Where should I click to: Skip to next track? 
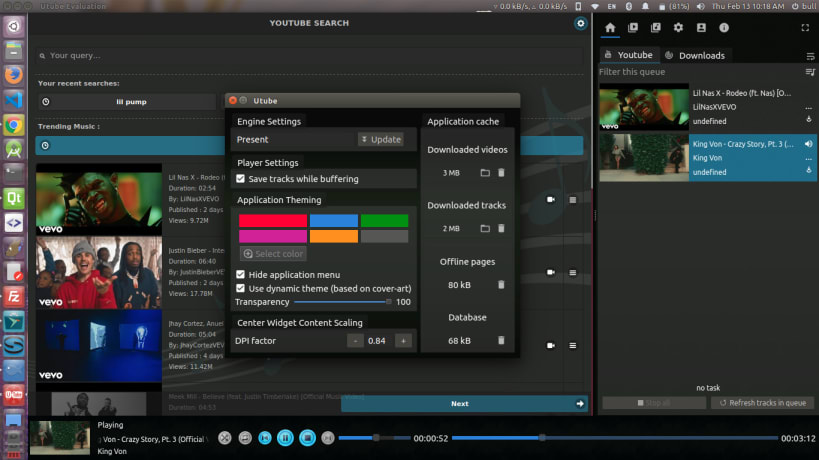327,438
